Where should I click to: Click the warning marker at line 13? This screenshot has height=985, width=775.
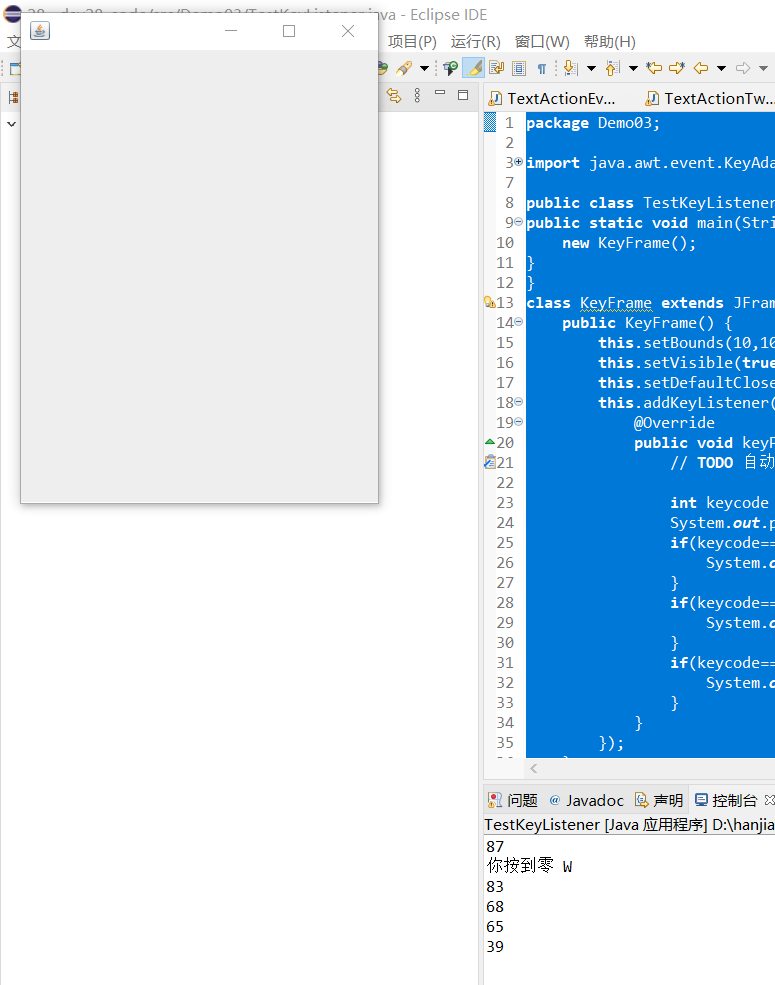(x=490, y=302)
